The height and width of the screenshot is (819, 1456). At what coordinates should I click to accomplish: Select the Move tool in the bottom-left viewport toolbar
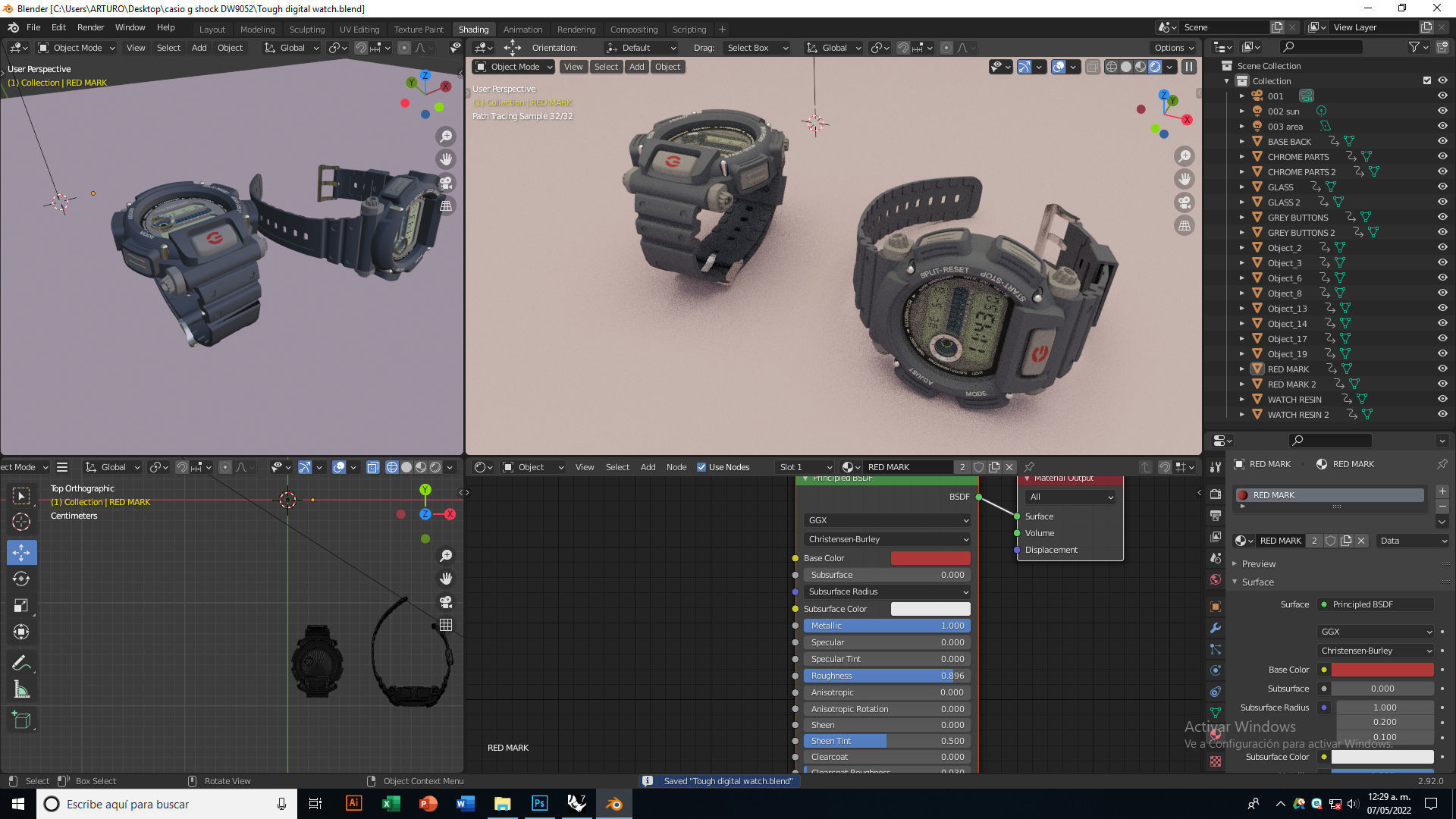21,552
